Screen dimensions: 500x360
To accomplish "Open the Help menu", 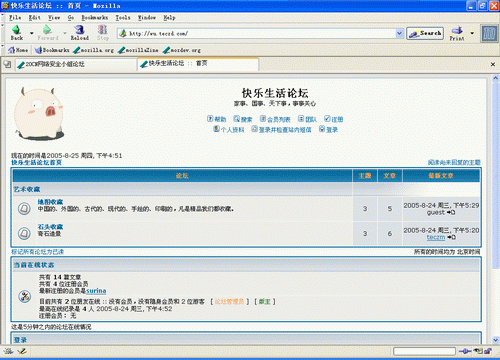I will click(169, 17).
